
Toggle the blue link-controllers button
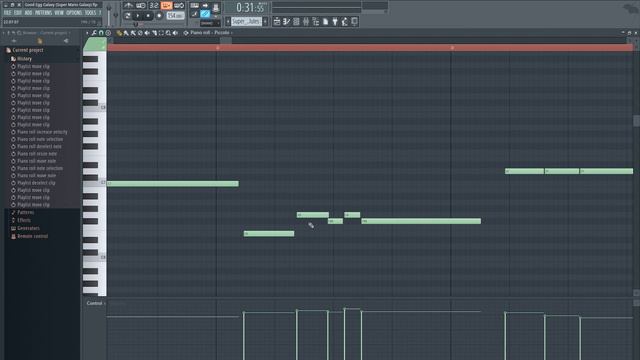[x=205, y=14]
